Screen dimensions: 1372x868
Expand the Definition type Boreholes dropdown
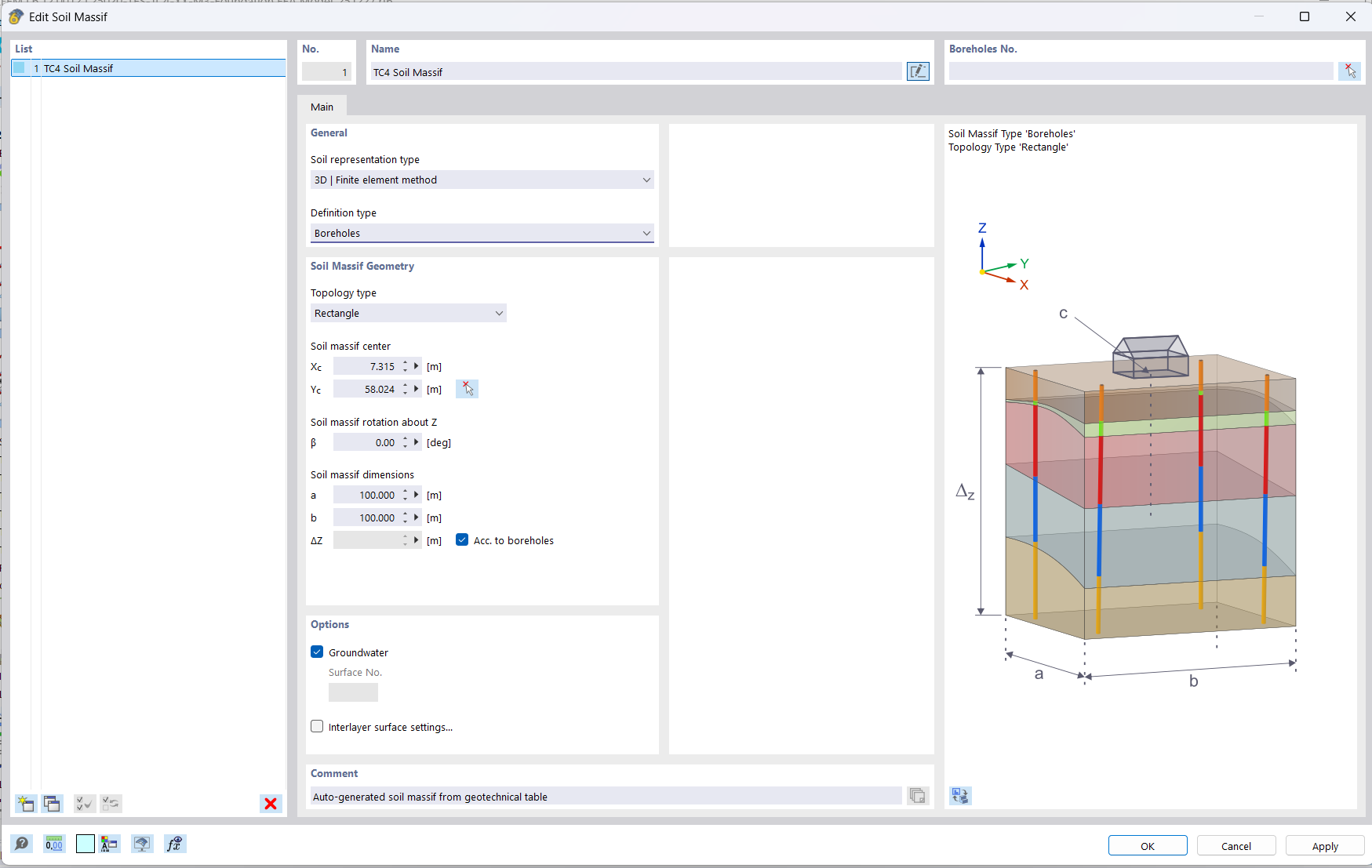coord(482,234)
